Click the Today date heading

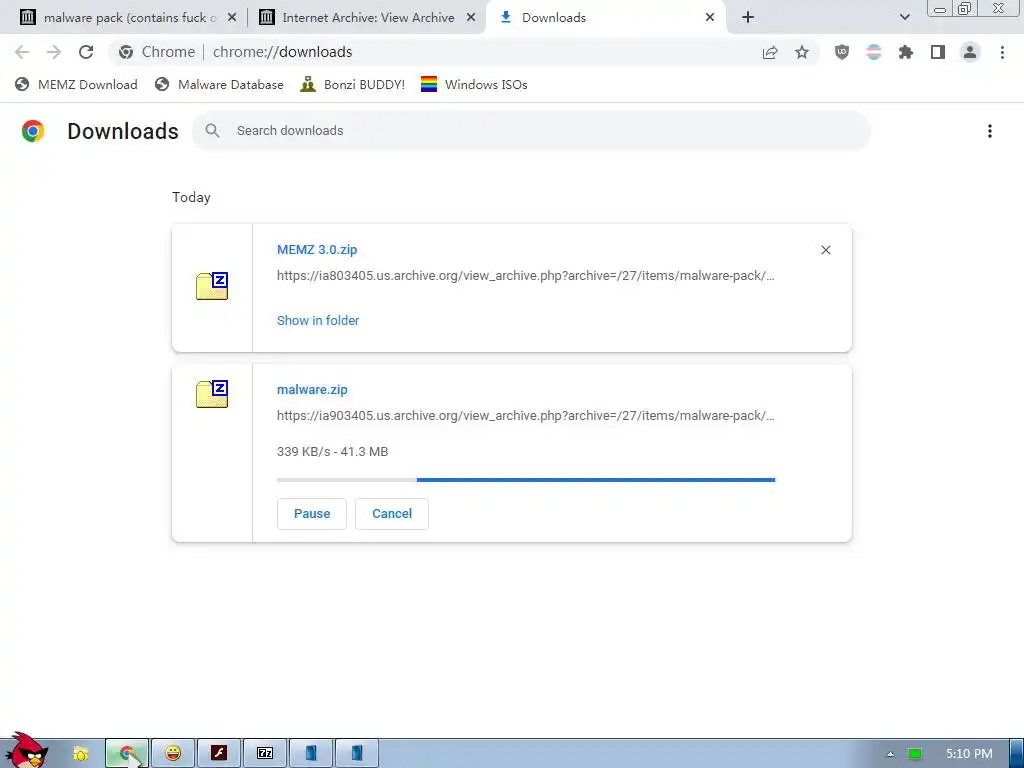(x=191, y=197)
